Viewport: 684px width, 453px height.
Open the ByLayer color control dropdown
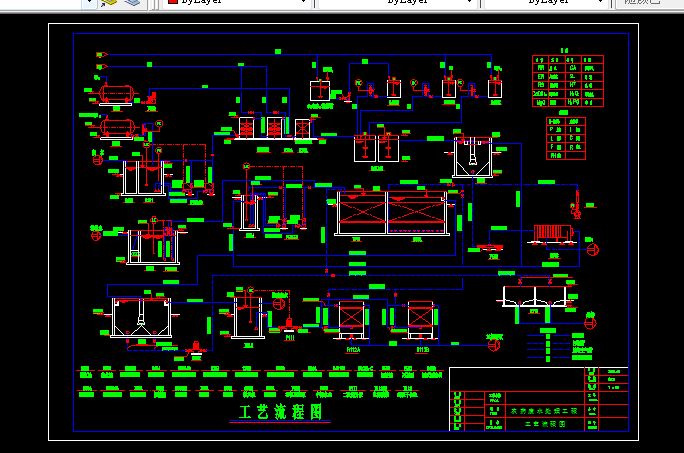coord(236,3)
